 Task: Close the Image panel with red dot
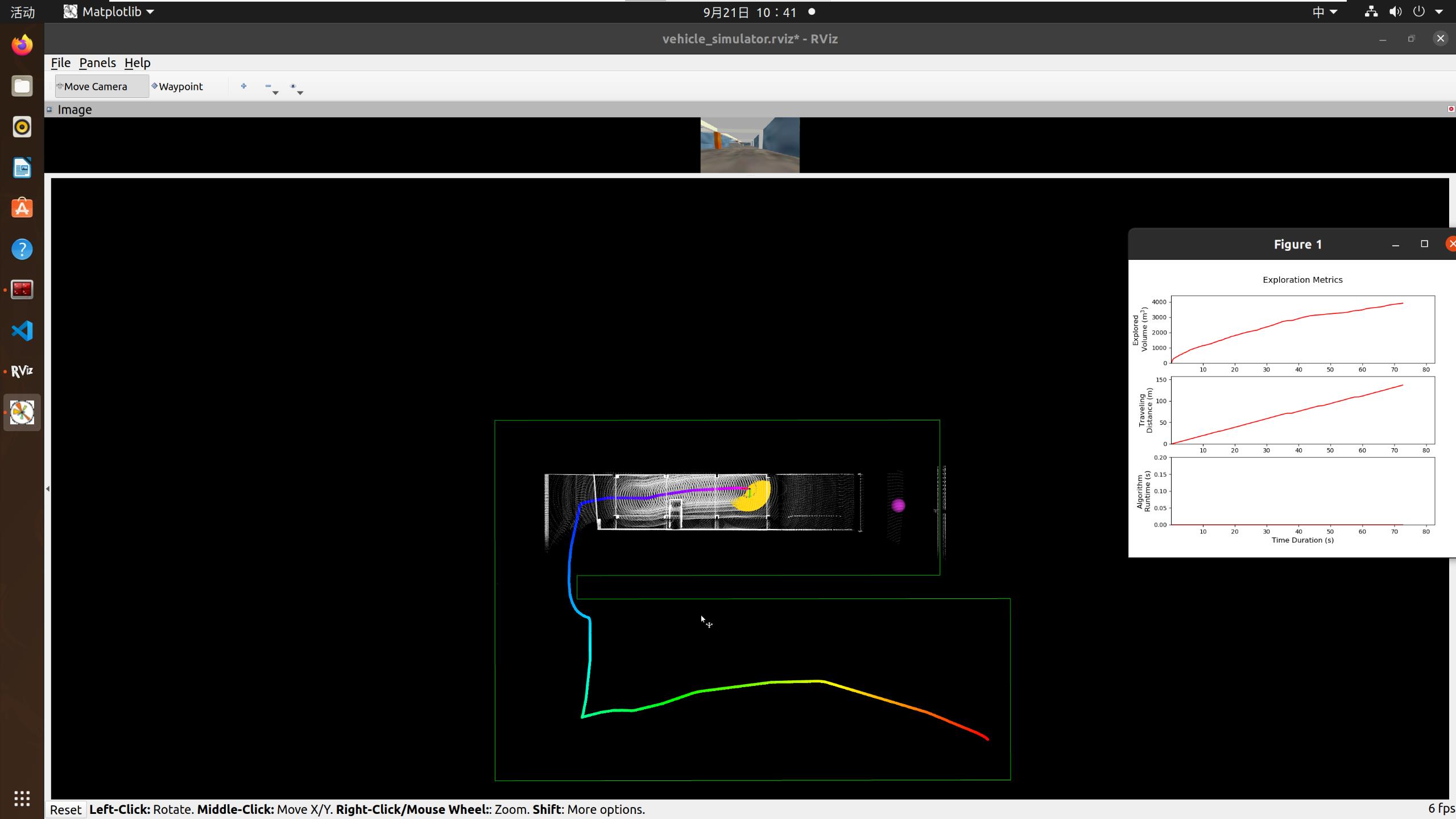click(x=1450, y=109)
